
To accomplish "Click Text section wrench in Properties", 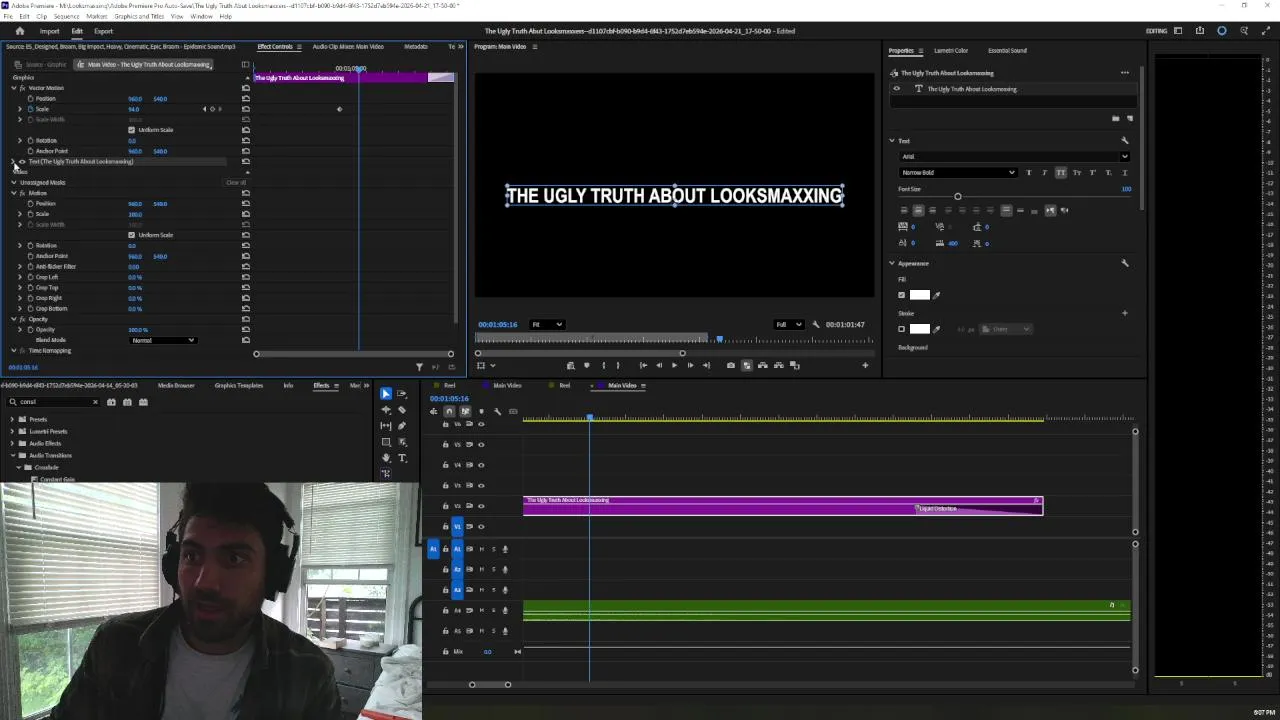I will 1124,141.
